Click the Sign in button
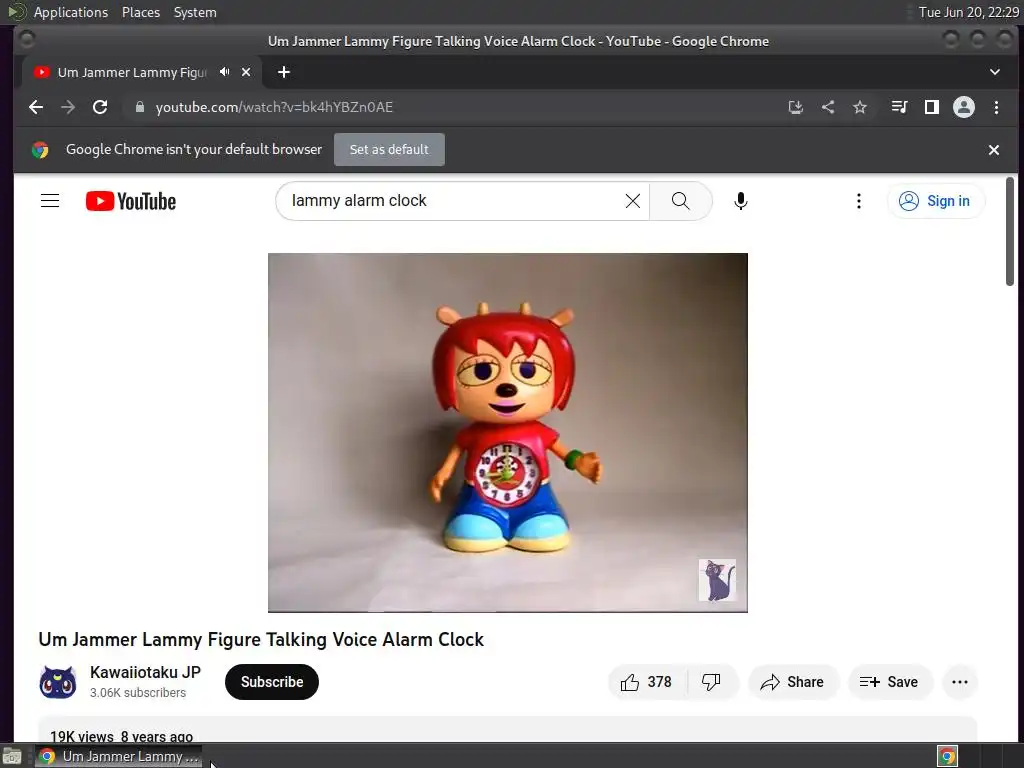 pyautogui.click(x=936, y=200)
